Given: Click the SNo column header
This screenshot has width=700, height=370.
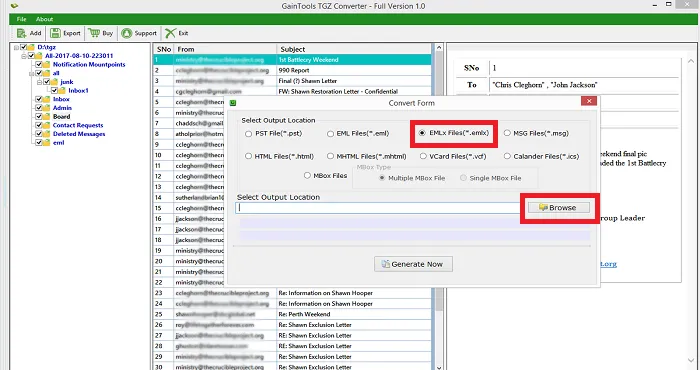Looking at the screenshot, I should click(x=163, y=49).
